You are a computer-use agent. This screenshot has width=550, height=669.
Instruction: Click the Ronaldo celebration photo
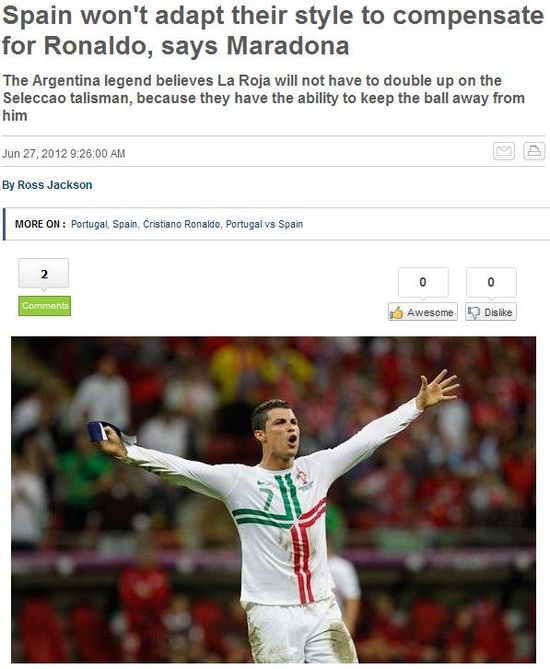coord(274,499)
